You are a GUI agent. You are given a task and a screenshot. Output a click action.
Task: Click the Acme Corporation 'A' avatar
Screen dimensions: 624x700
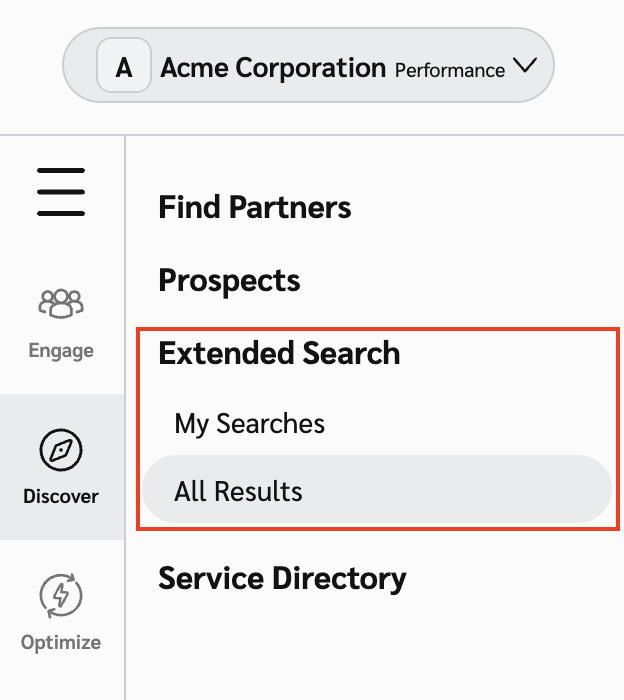coord(124,67)
